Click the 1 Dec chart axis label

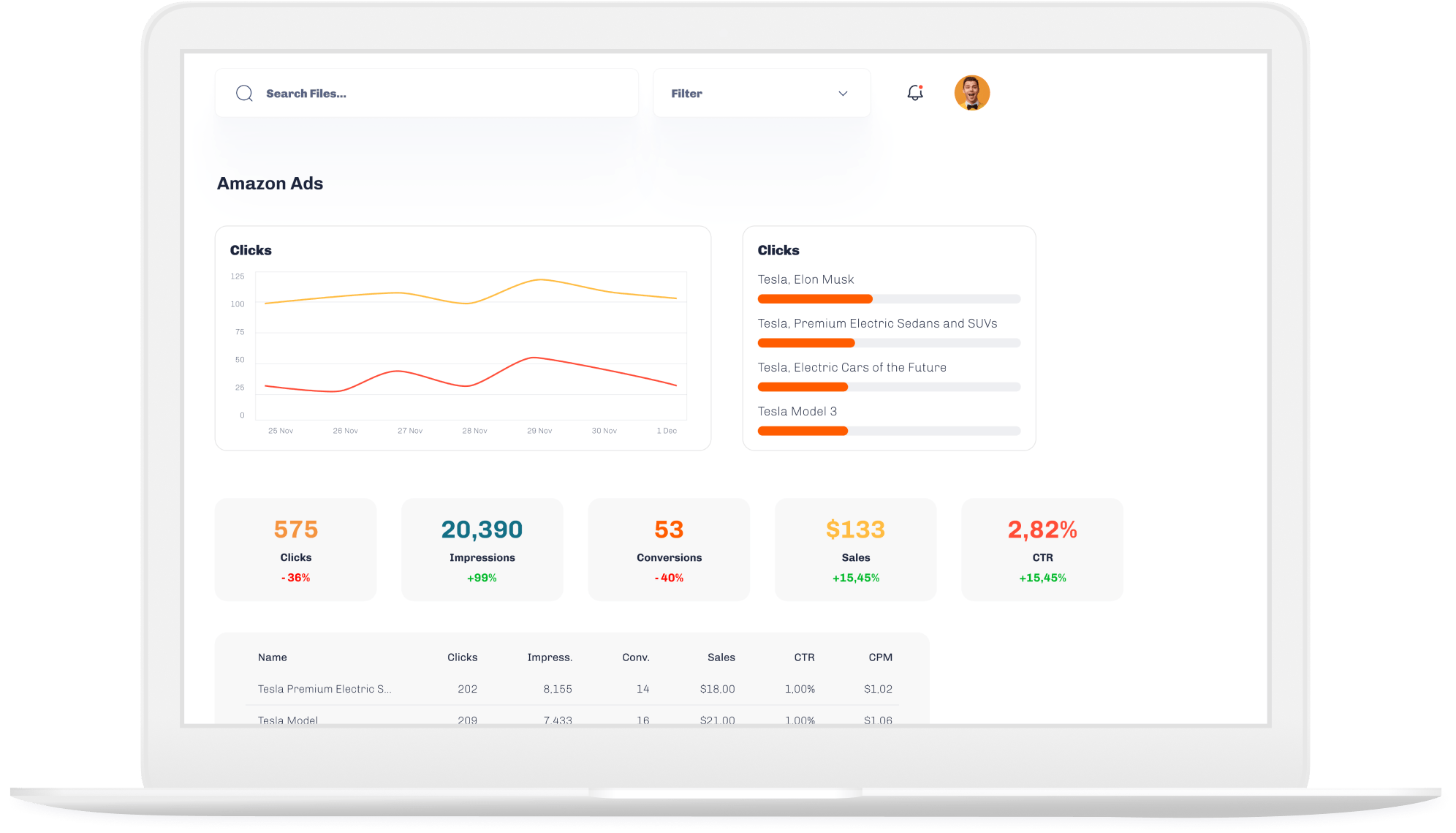point(667,431)
